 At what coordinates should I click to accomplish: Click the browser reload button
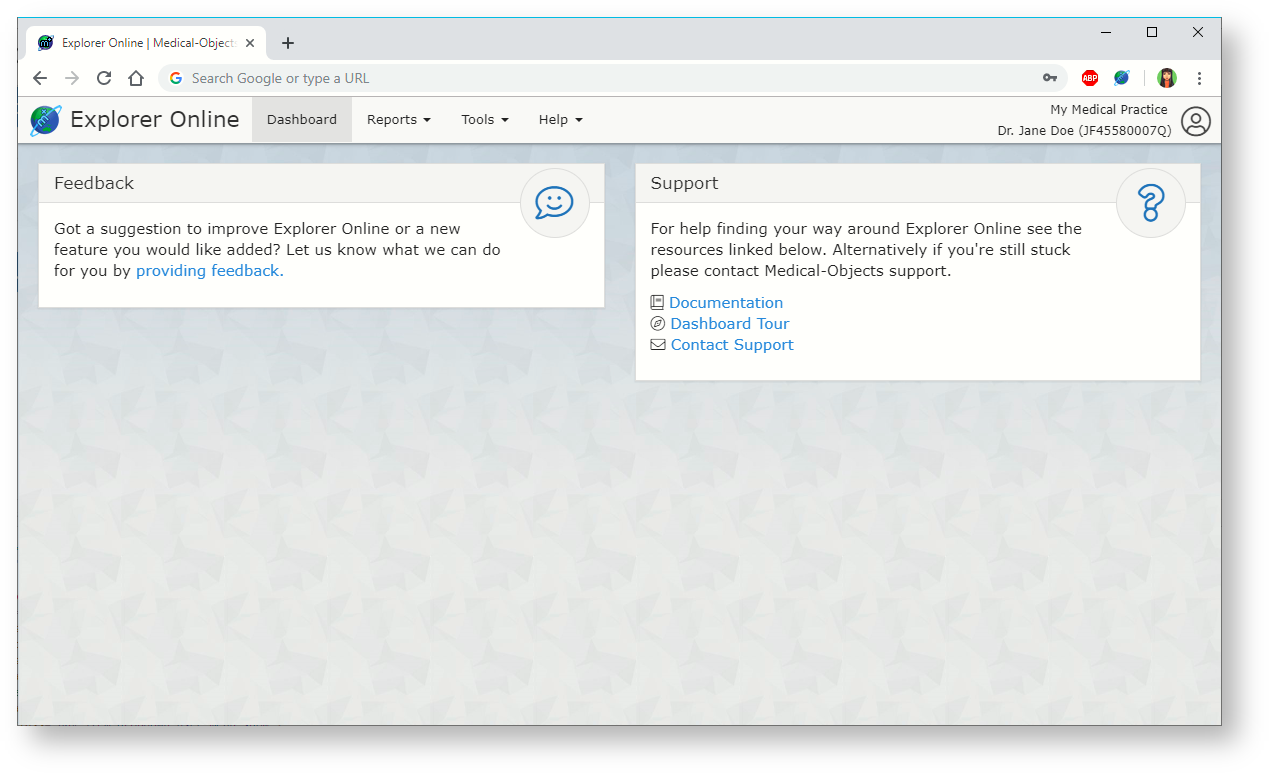(x=104, y=78)
